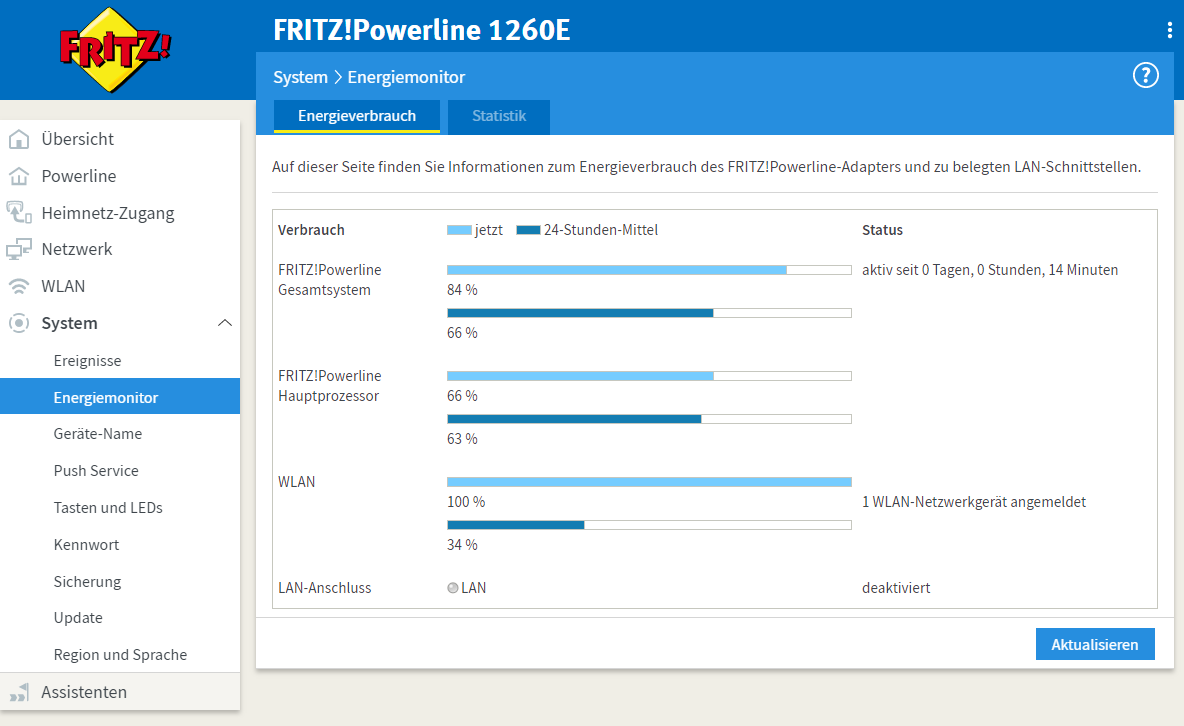Click the LAN status indicator dot
This screenshot has width=1184, height=726.
coord(453,588)
